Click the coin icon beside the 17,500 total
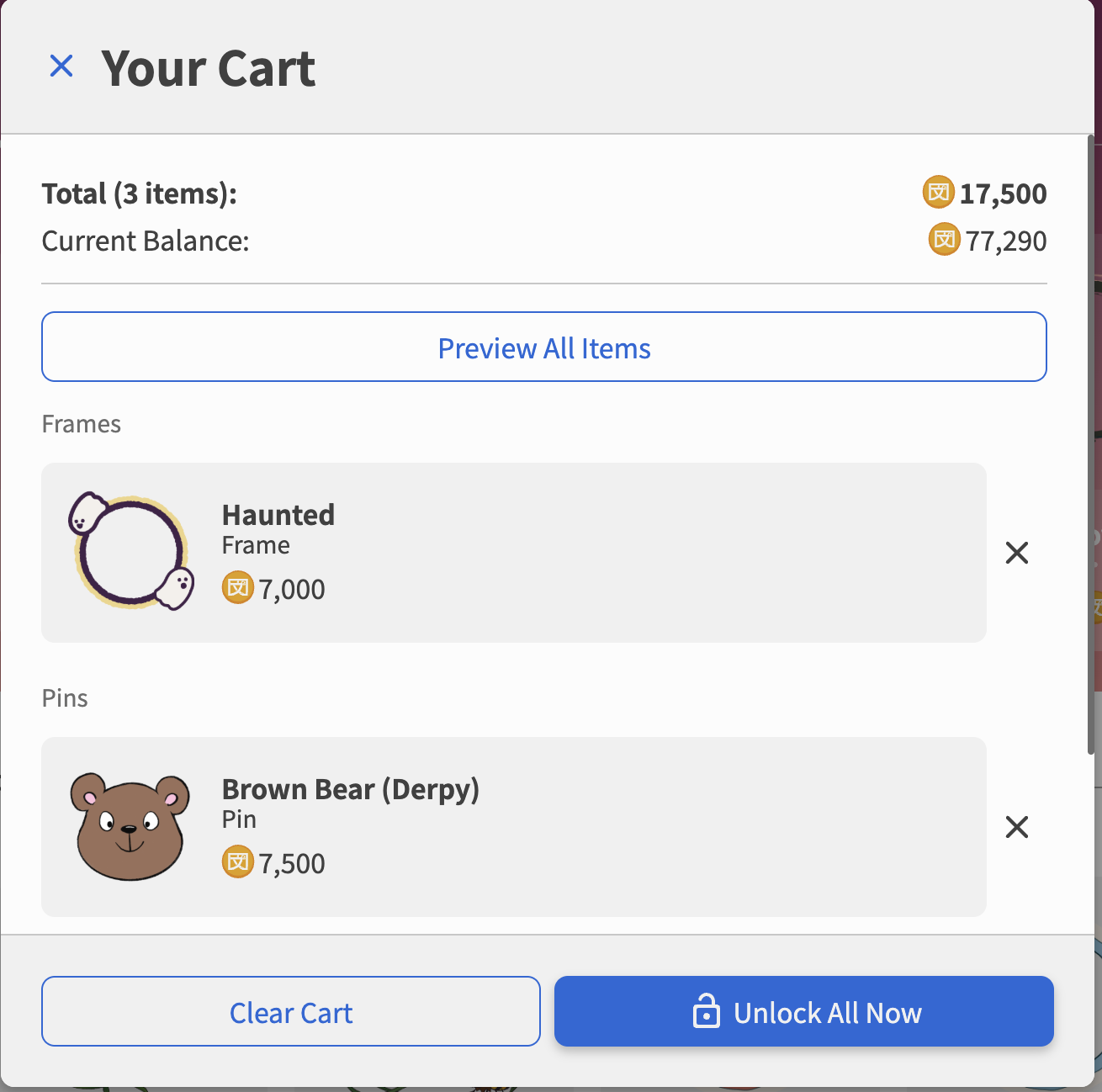Viewport: 1102px width, 1092px height. click(x=939, y=193)
